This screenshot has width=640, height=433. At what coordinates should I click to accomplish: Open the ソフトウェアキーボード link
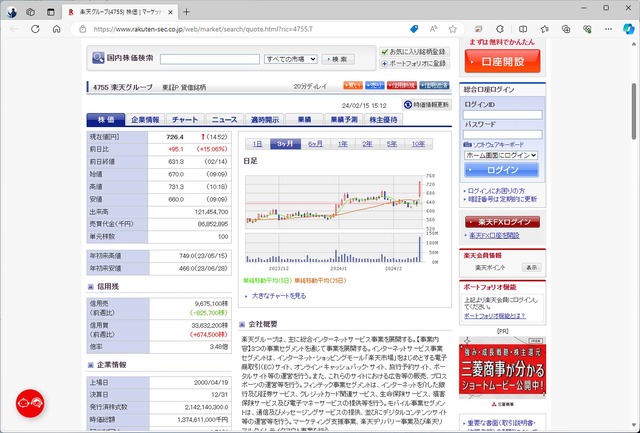click(498, 145)
